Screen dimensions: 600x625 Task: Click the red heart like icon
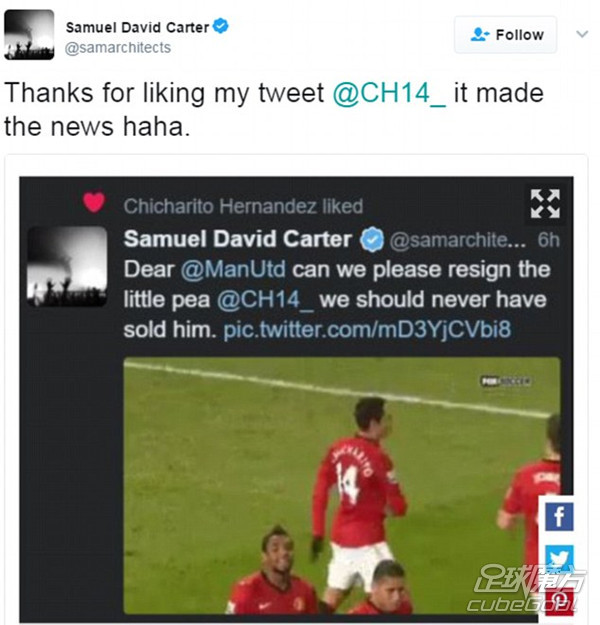(x=94, y=202)
